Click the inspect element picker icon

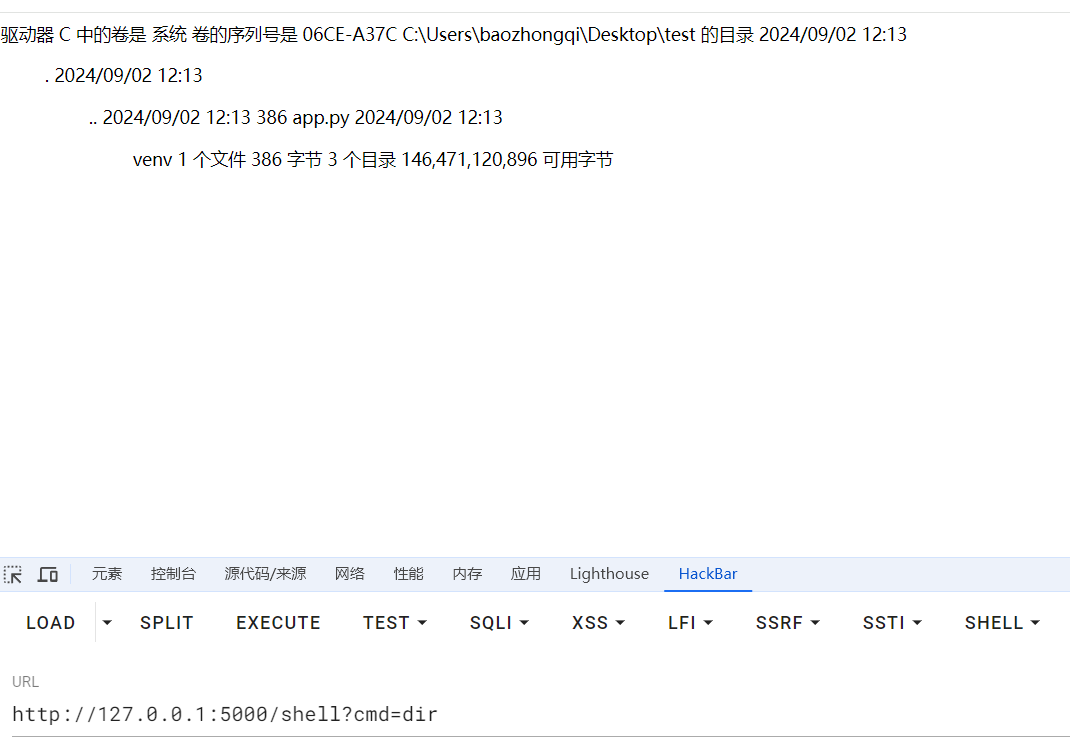(x=13, y=574)
